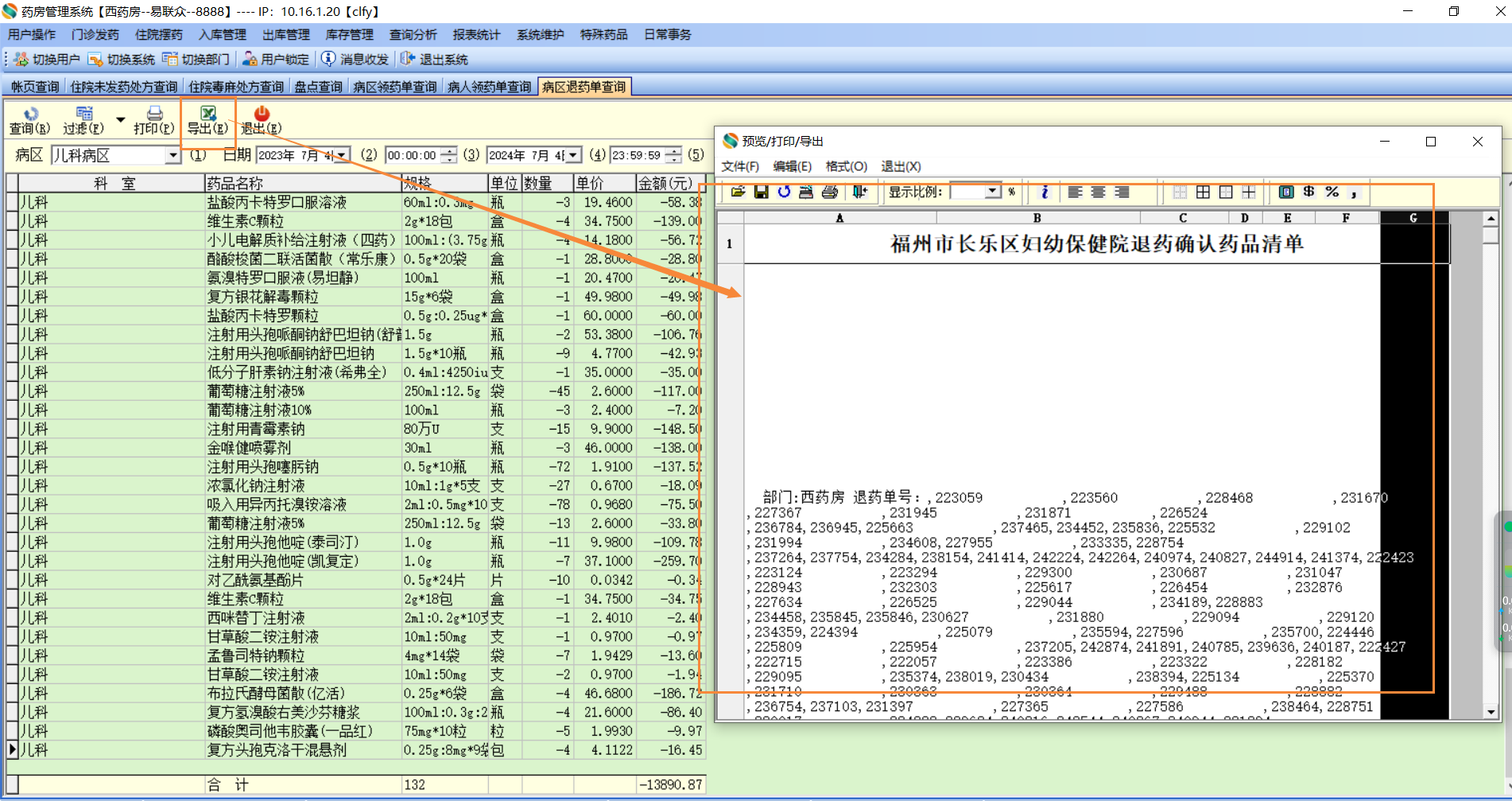Viewport: 1512px width, 801px height.
Task: Click the inside-border cross icon
Action: 1249,192
